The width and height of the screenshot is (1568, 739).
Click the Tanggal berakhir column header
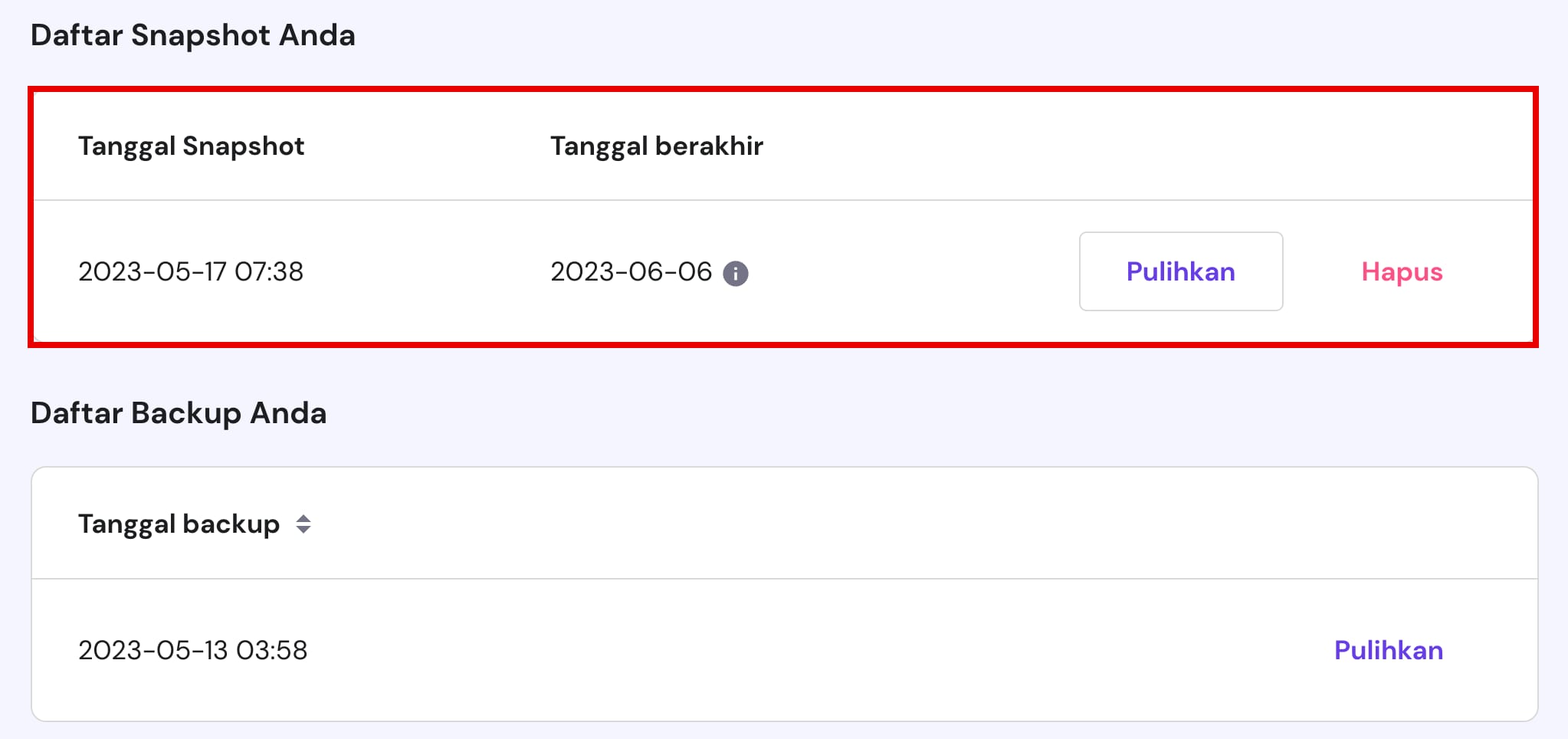point(657,146)
